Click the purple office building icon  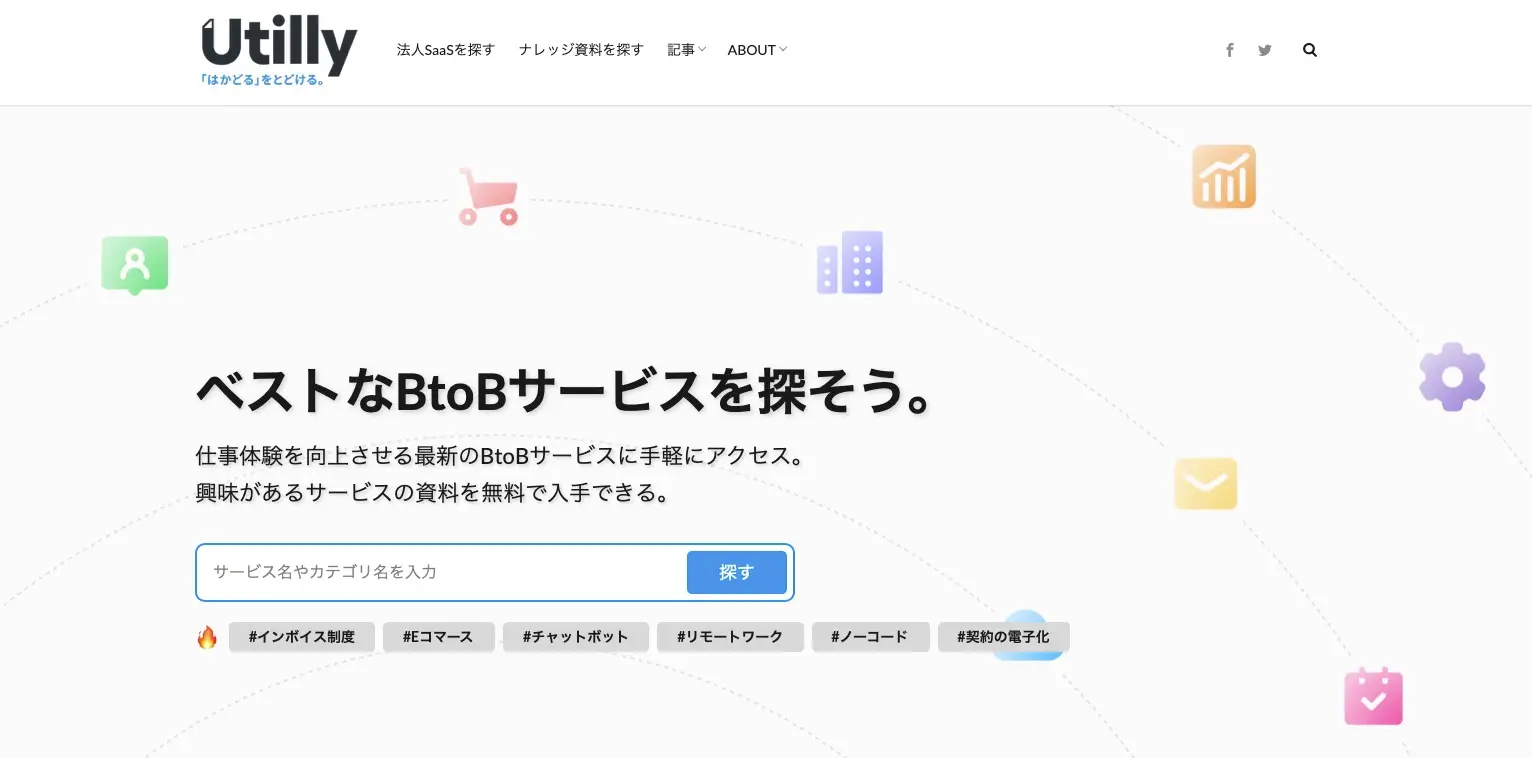point(850,263)
